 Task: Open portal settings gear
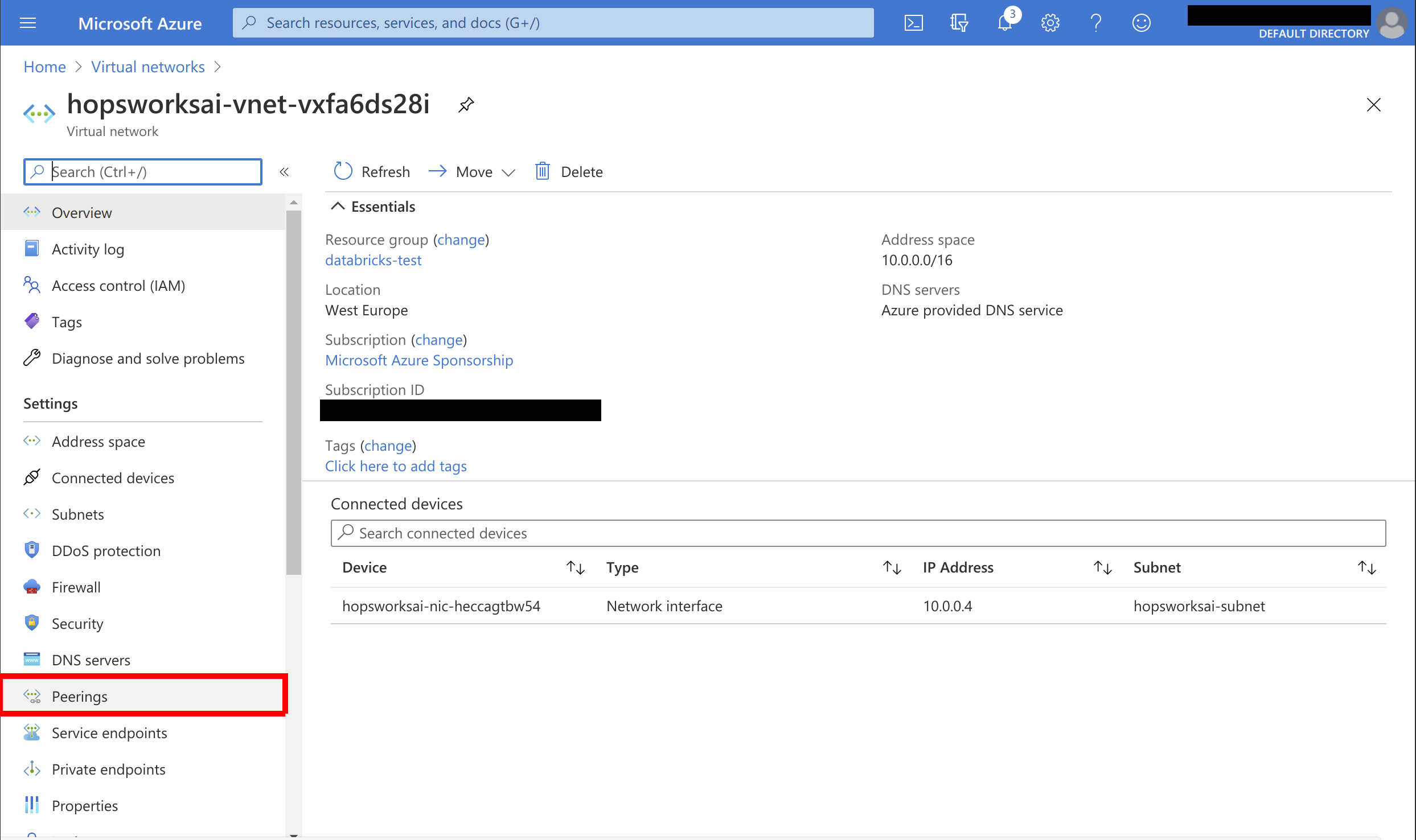click(x=1050, y=23)
